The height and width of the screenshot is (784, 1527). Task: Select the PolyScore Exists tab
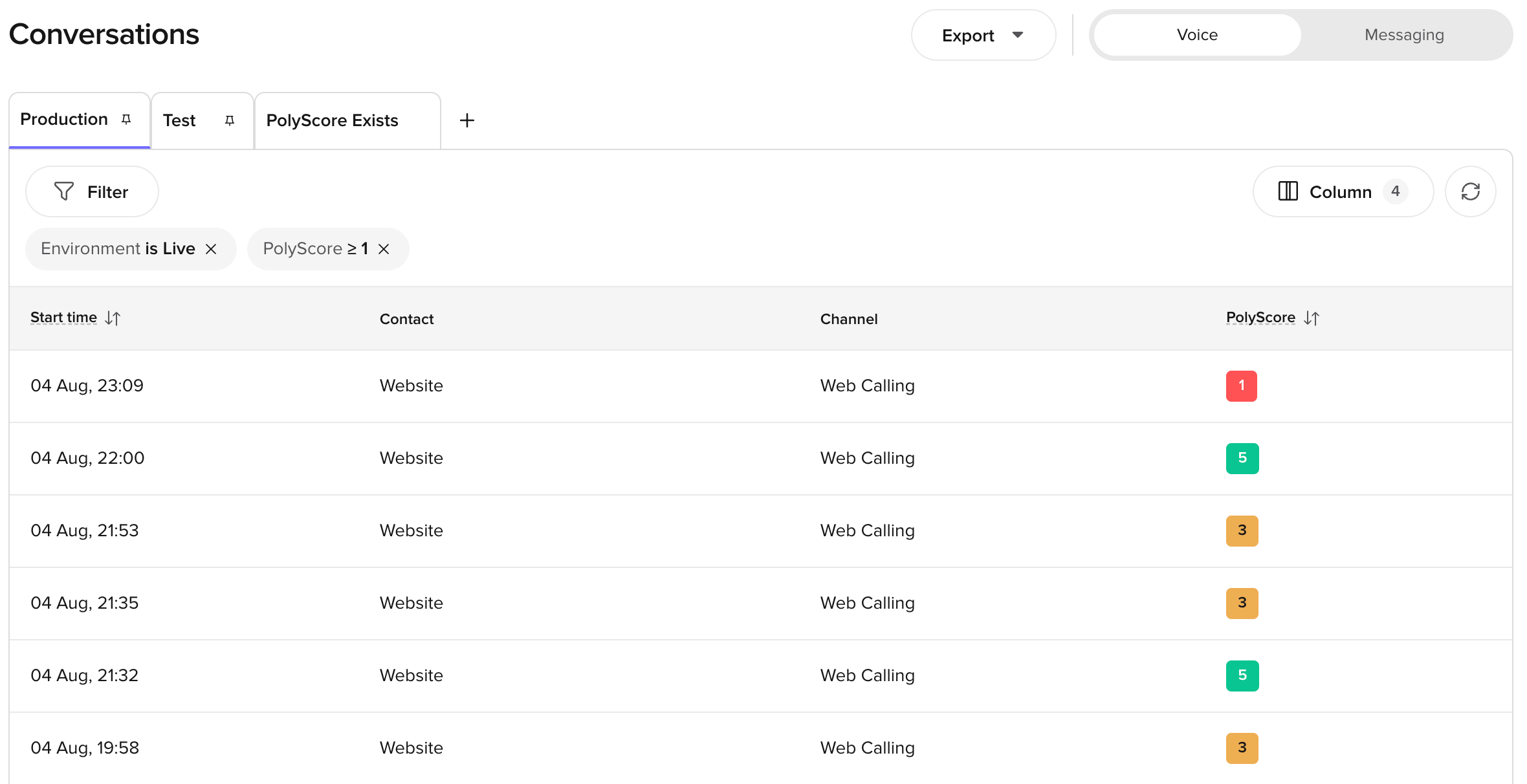(x=347, y=121)
